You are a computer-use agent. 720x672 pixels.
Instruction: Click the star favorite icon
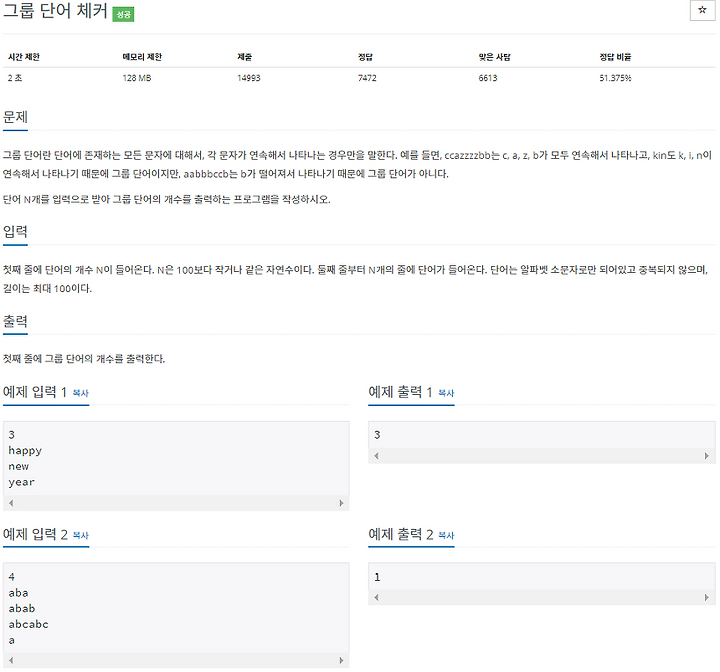point(702,10)
